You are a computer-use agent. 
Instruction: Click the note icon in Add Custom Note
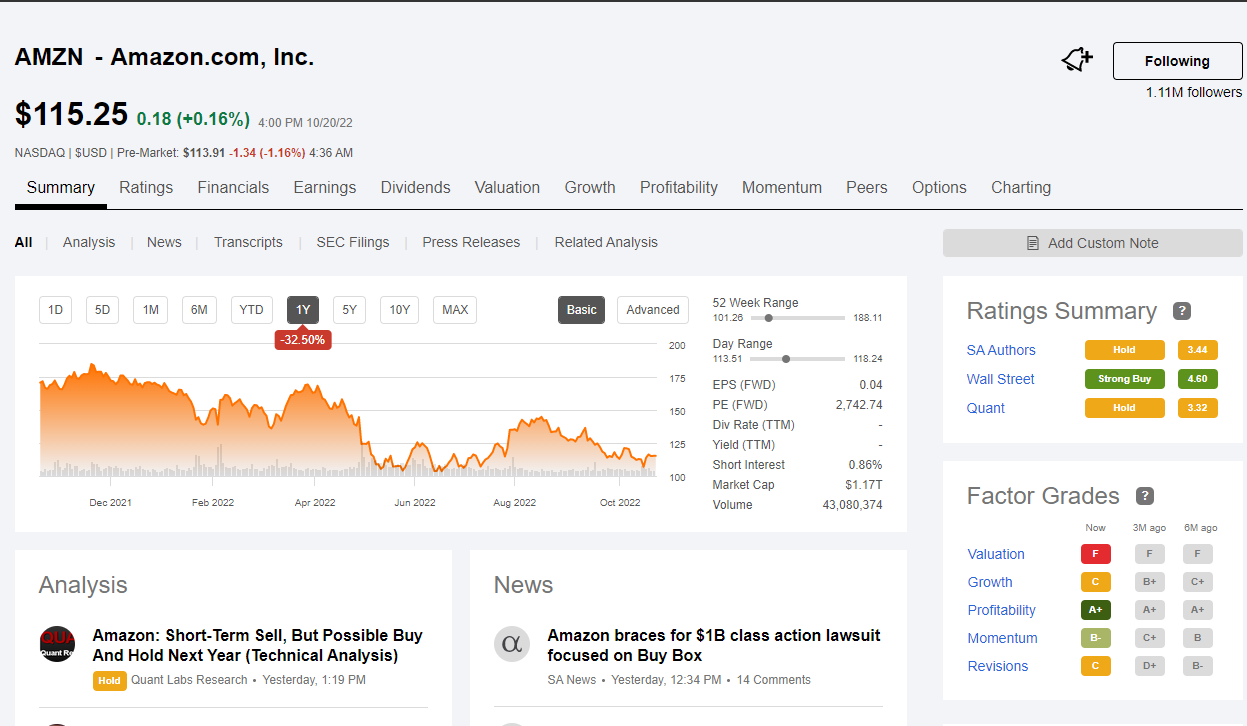click(x=1033, y=243)
